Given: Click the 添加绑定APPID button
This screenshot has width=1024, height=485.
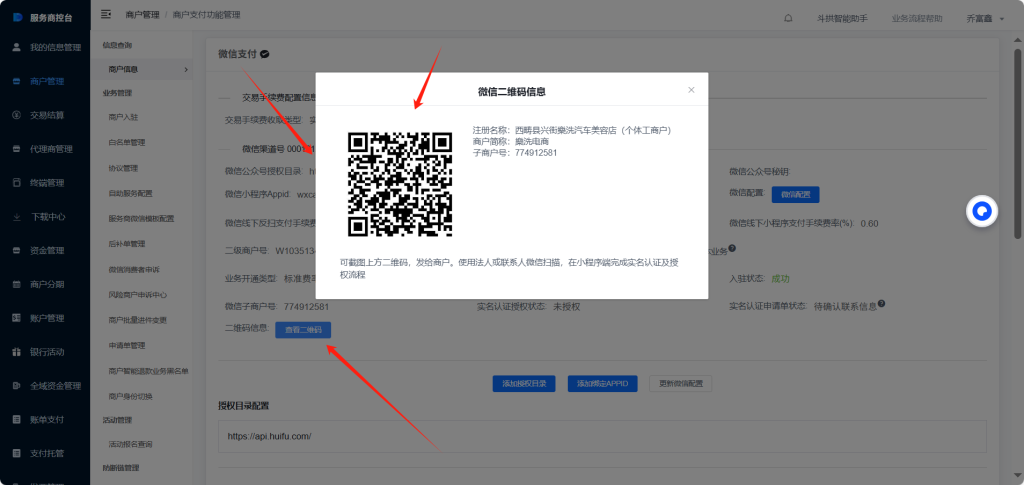Looking at the screenshot, I should [x=602, y=384].
